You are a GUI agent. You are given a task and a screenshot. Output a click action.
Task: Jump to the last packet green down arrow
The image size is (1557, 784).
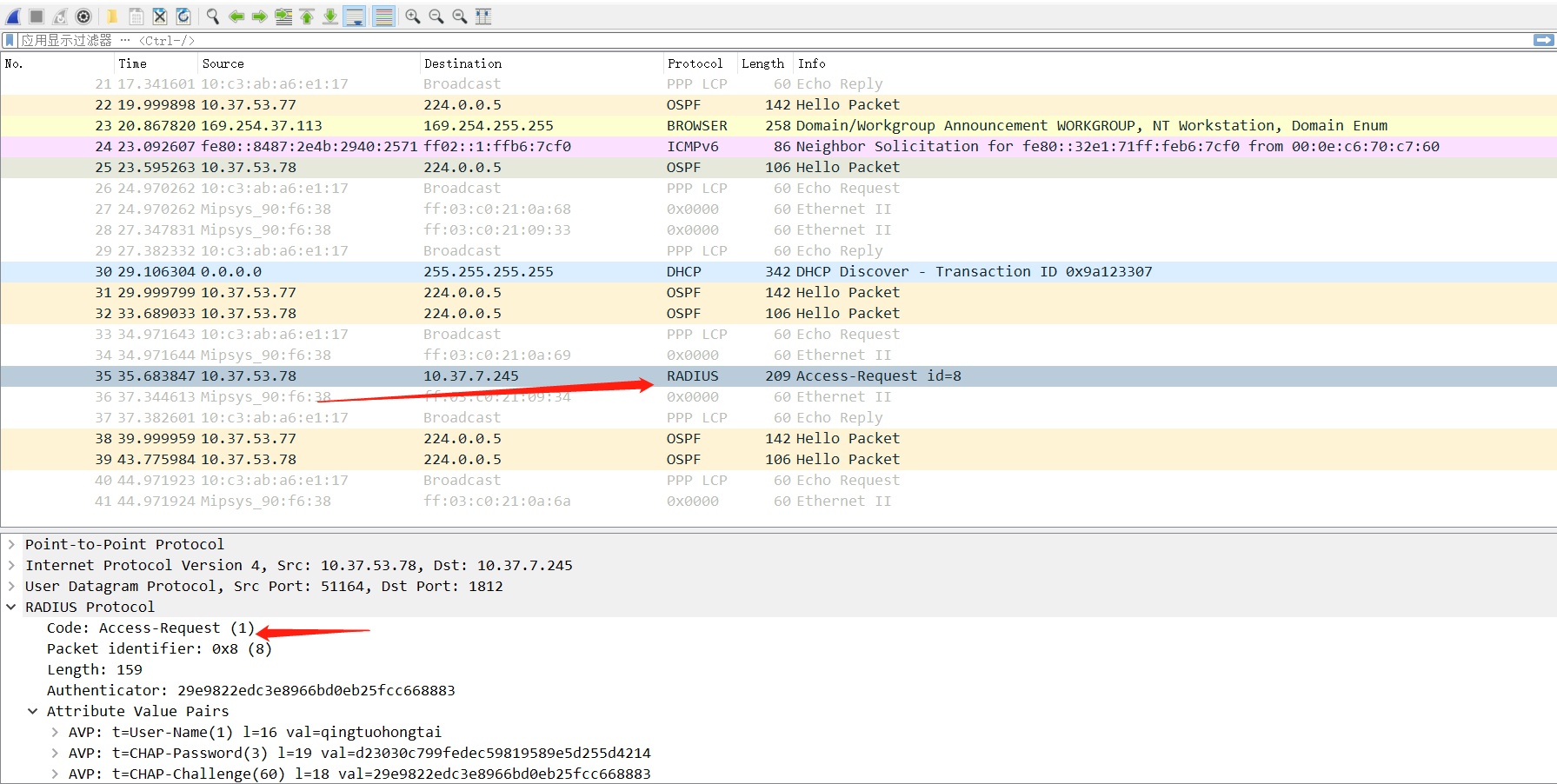330,17
